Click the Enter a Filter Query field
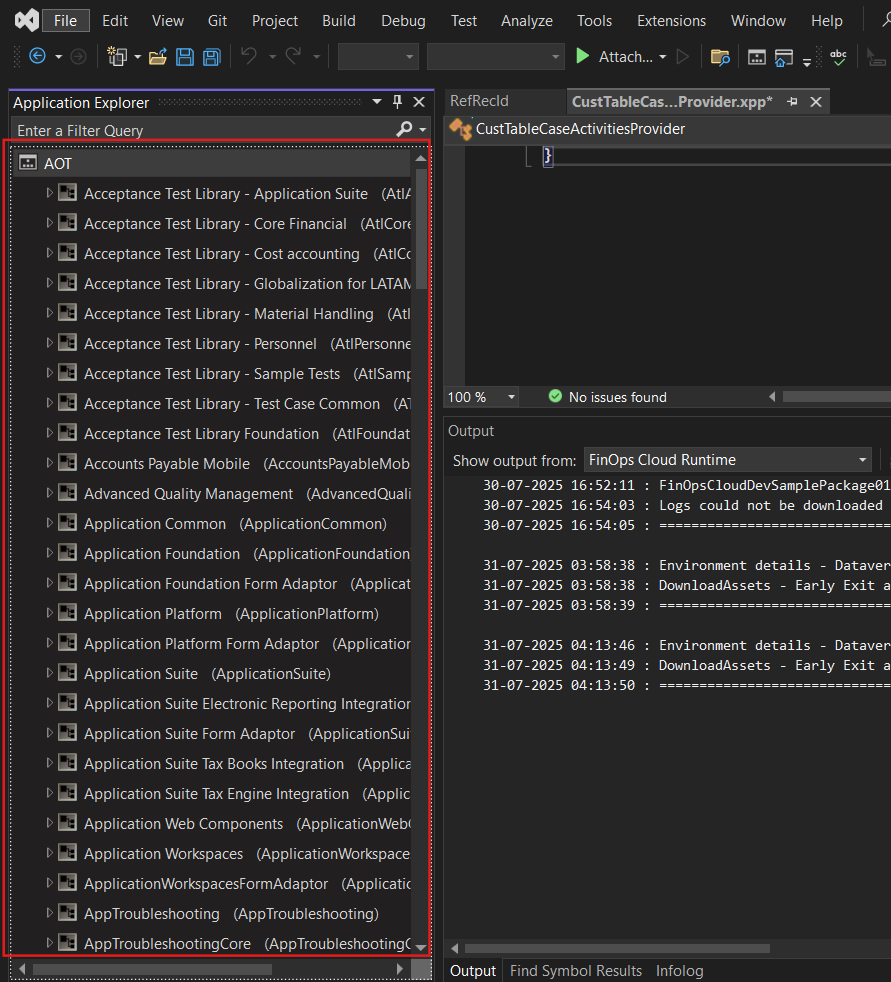Image resolution: width=891 pixels, height=982 pixels. point(204,130)
